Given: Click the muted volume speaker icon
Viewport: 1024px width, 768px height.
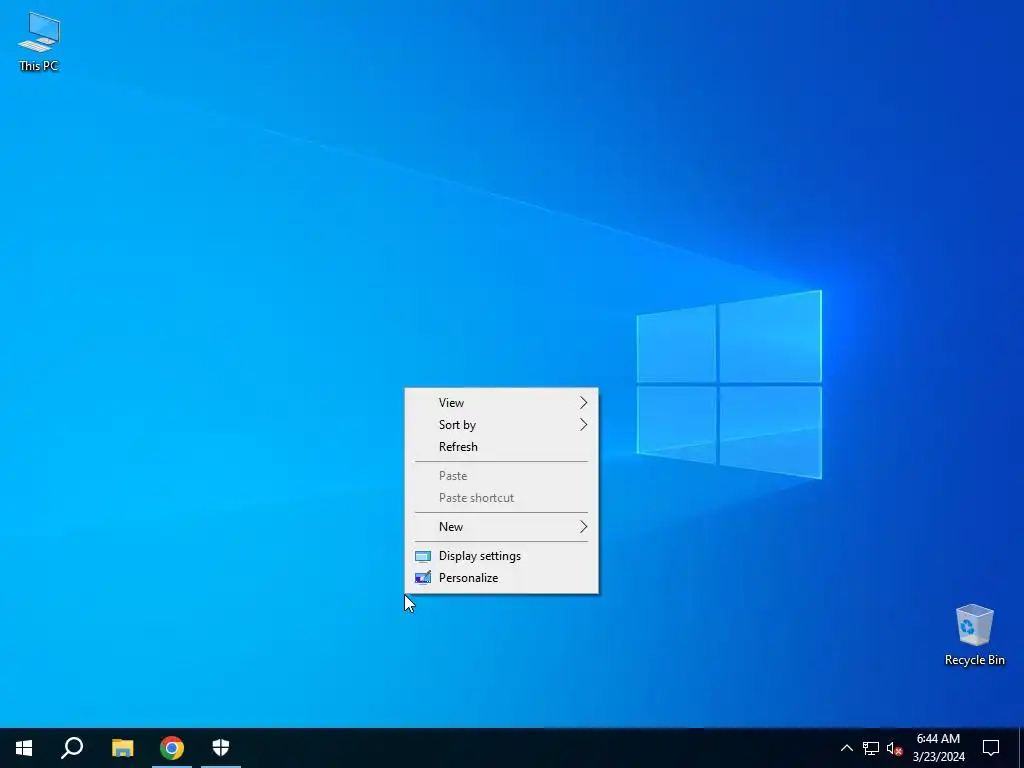Looking at the screenshot, I should (895, 748).
